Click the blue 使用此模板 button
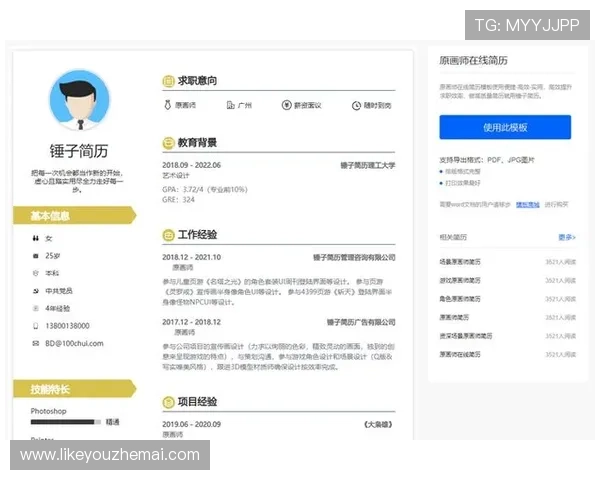The height and width of the screenshot is (480, 600). click(x=505, y=127)
